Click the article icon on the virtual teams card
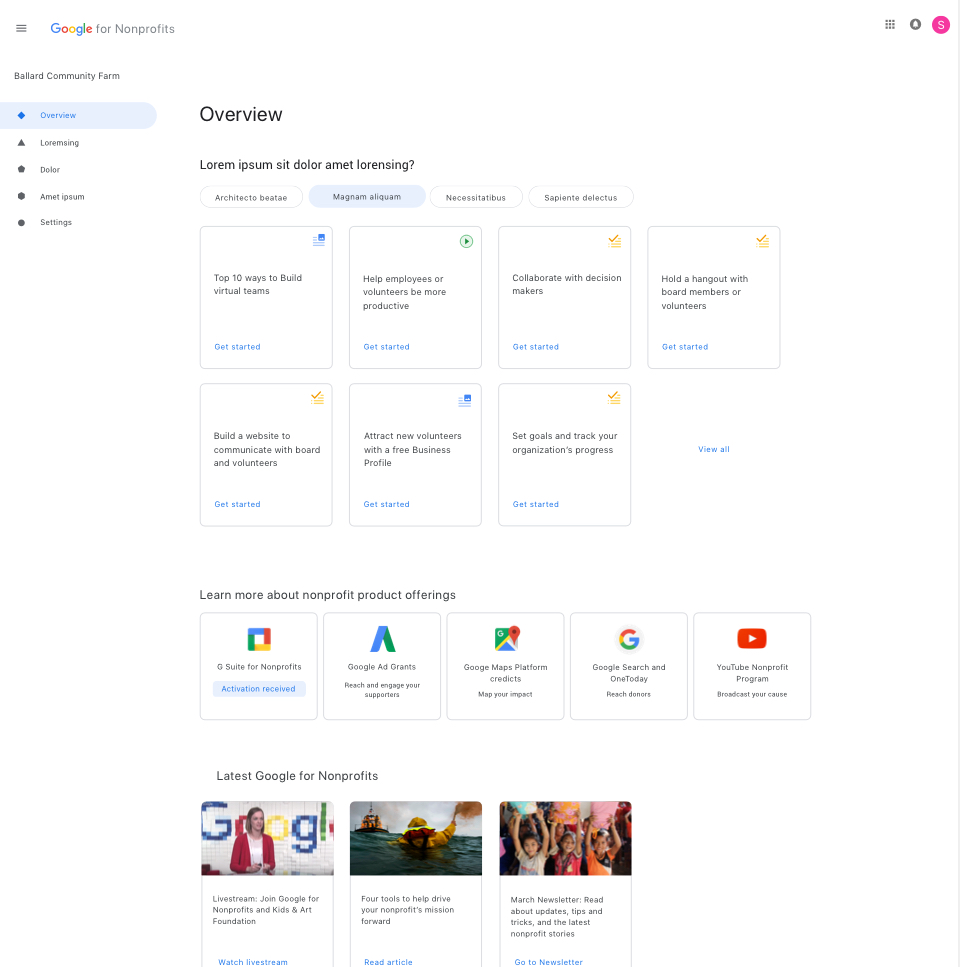960x967 pixels. [319, 240]
